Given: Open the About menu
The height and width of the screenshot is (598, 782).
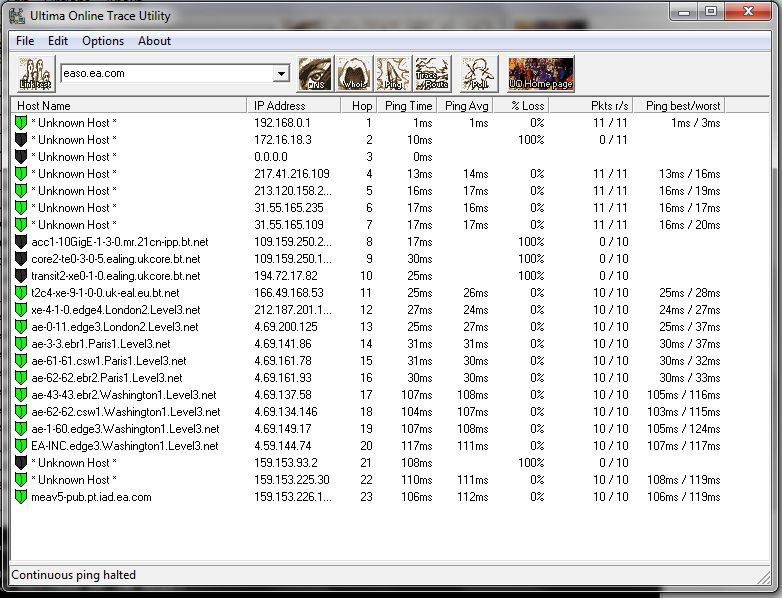Looking at the screenshot, I should click(x=154, y=41).
